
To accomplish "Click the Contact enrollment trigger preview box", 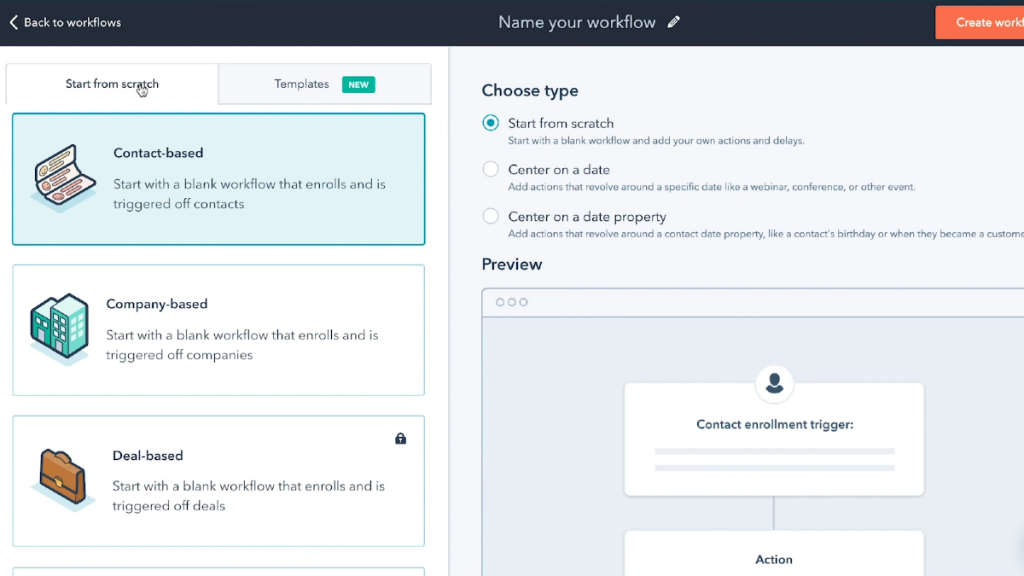I will tap(774, 439).
